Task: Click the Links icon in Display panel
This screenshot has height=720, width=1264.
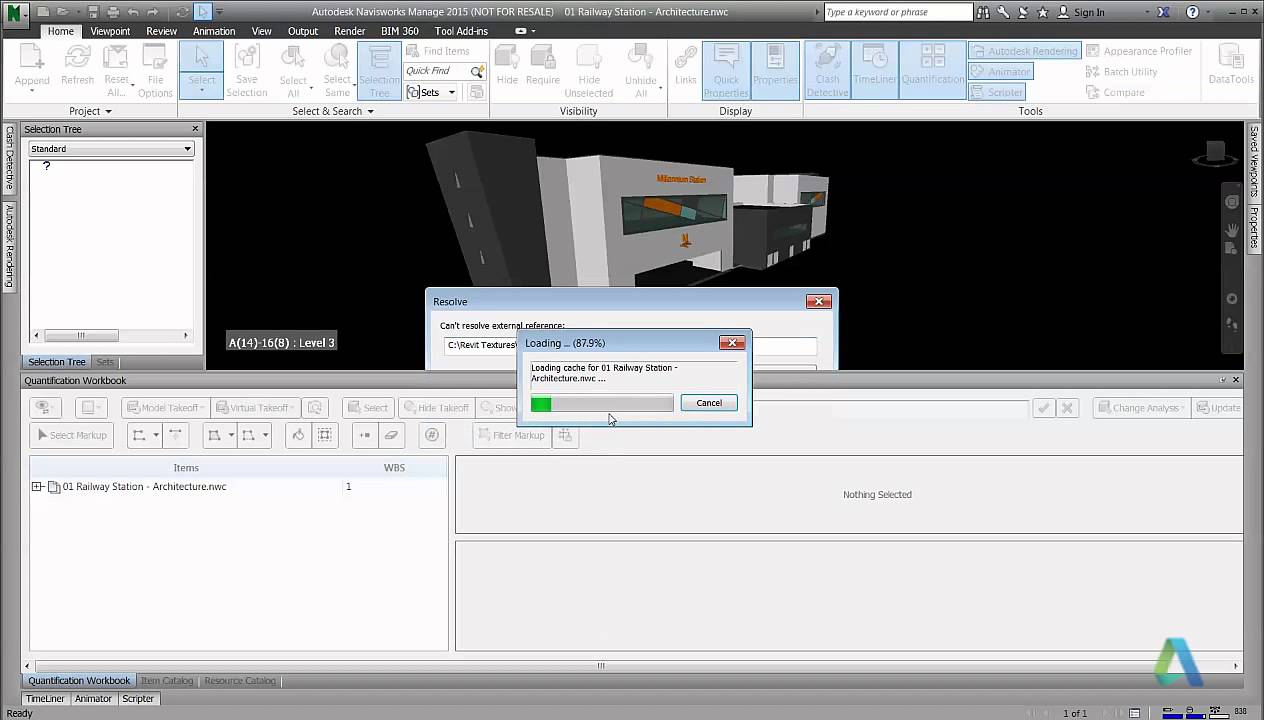Action: click(686, 66)
